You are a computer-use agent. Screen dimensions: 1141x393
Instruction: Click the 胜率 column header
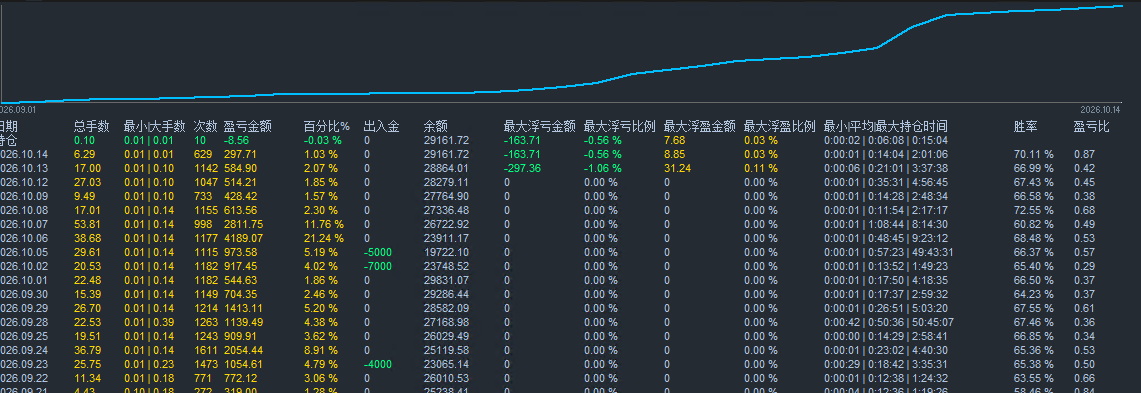tap(1026, 127)
